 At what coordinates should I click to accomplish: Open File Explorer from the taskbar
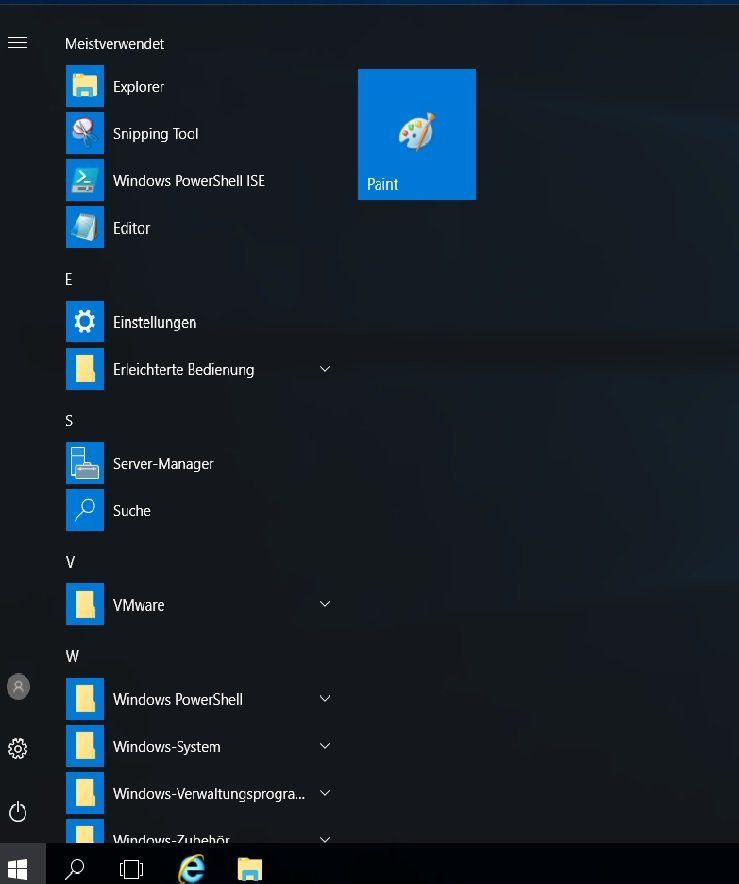coord(250,869)
